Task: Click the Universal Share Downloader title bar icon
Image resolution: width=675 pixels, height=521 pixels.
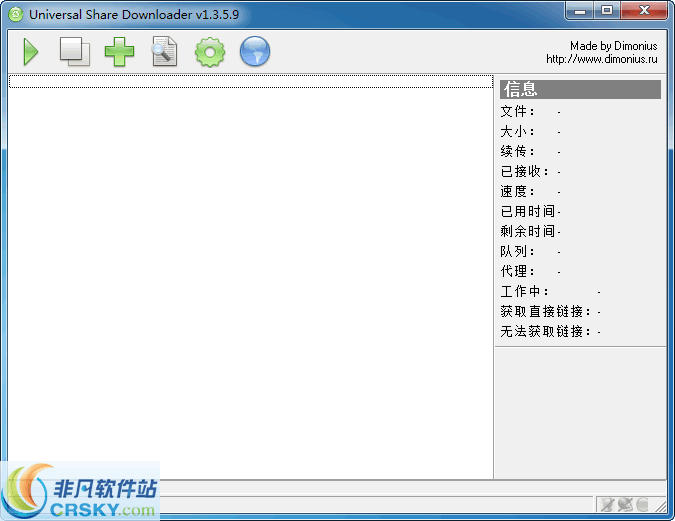Action: (x=16, y=14)
